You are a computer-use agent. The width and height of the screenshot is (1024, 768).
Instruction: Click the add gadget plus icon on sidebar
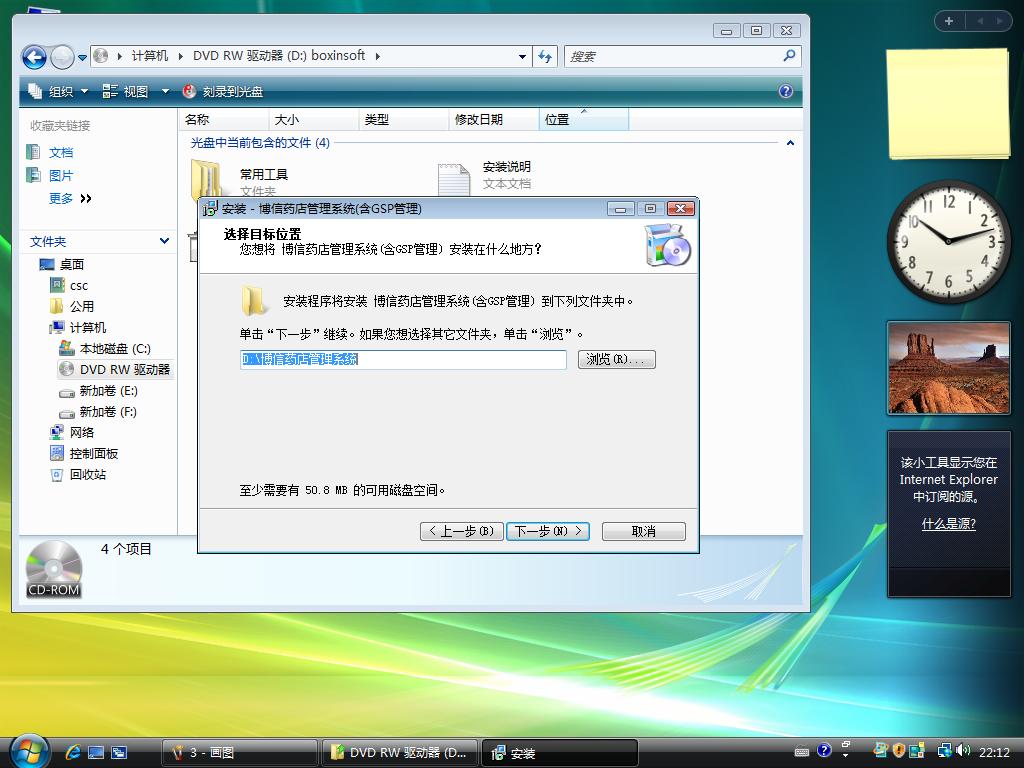948,21
